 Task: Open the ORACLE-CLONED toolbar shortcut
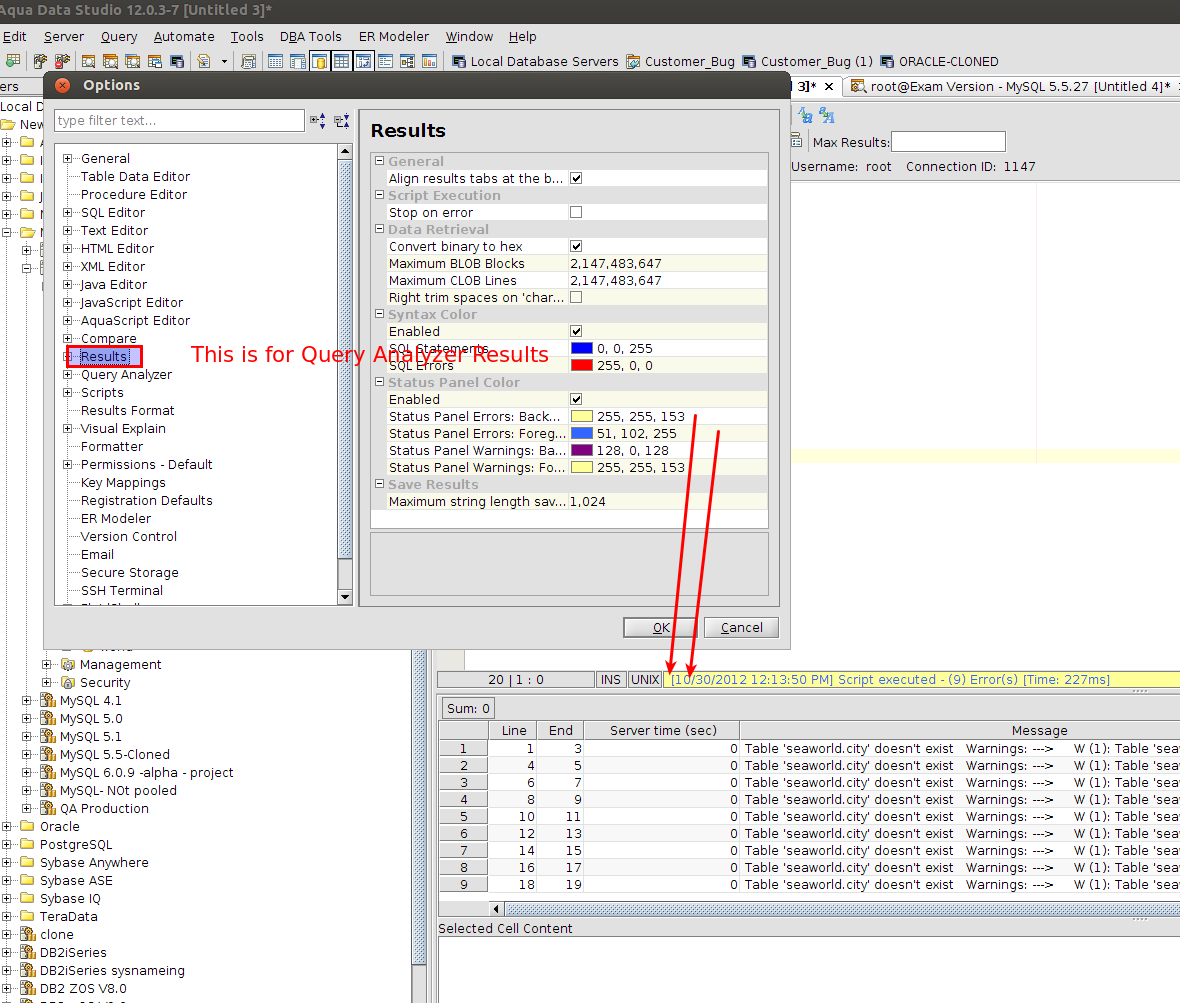click(x=939, y=62)
